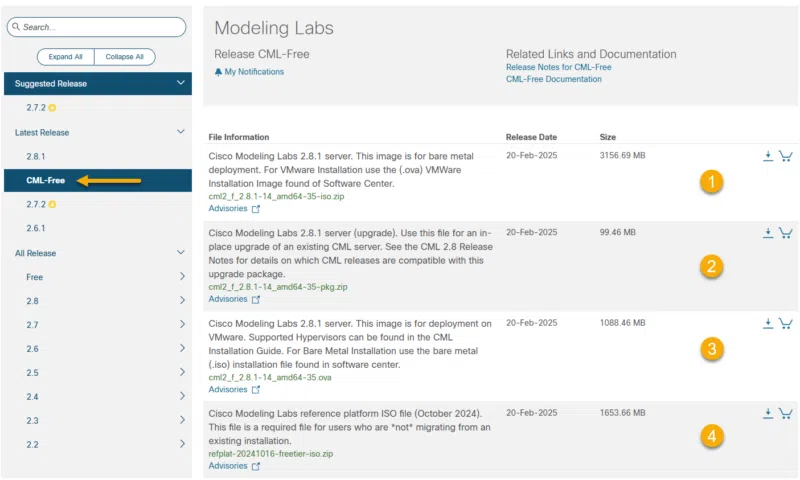The image size is (800, 480).
Task: Collapse the Latest Release section
Action: [x=181, y=132]
